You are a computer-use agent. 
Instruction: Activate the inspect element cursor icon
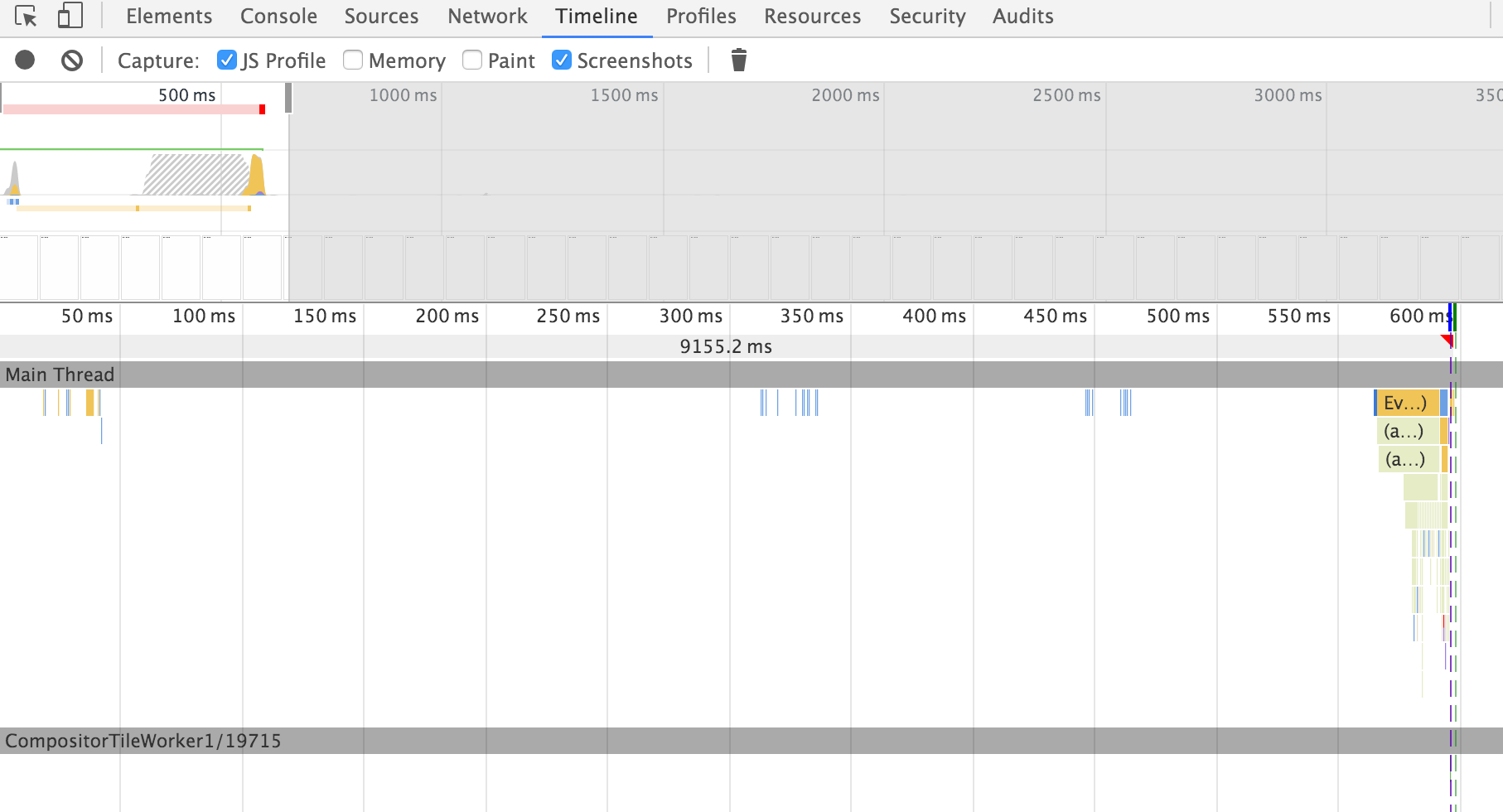pos(26,16)
